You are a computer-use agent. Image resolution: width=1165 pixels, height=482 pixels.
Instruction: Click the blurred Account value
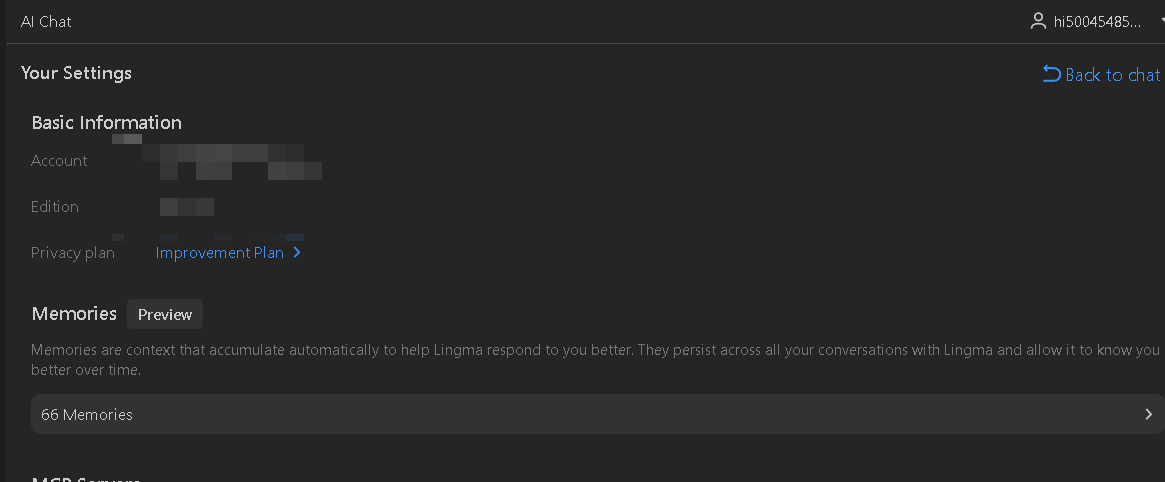point(232,162)
